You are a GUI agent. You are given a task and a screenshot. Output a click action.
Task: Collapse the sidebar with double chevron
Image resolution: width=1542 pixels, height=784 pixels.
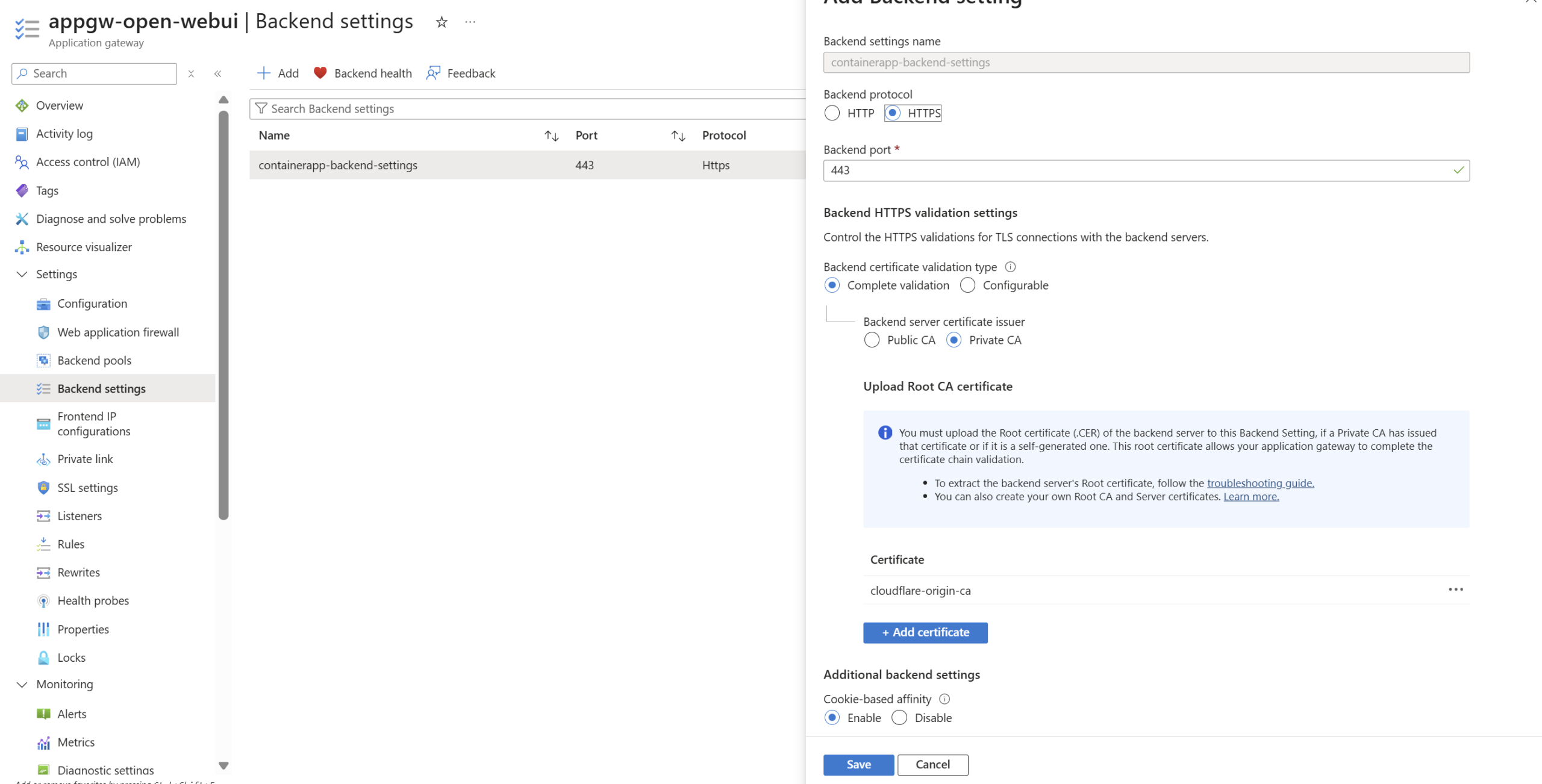pyautogui.click(x=217, y=73)
